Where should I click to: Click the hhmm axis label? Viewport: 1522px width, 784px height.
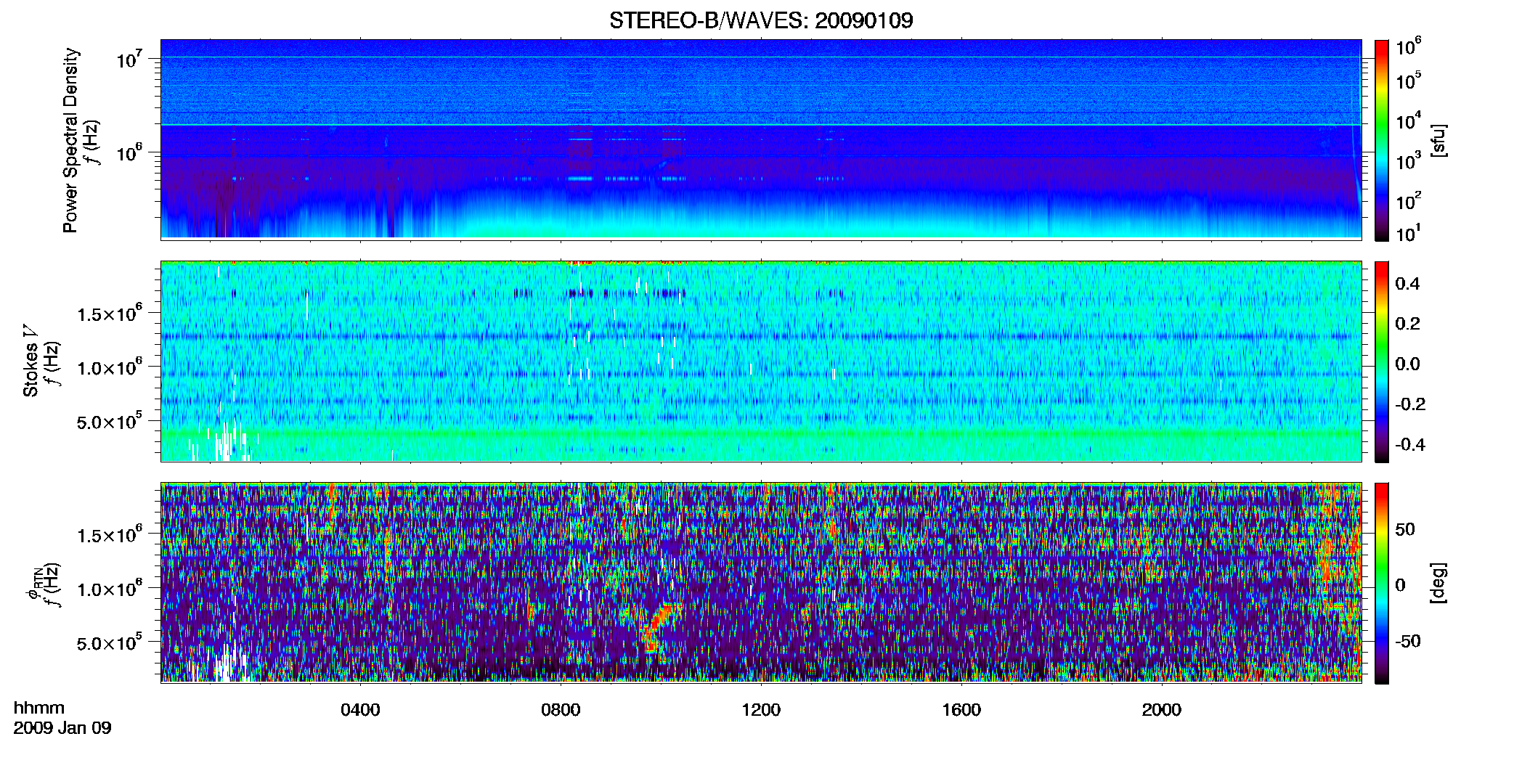pos(39,709)
